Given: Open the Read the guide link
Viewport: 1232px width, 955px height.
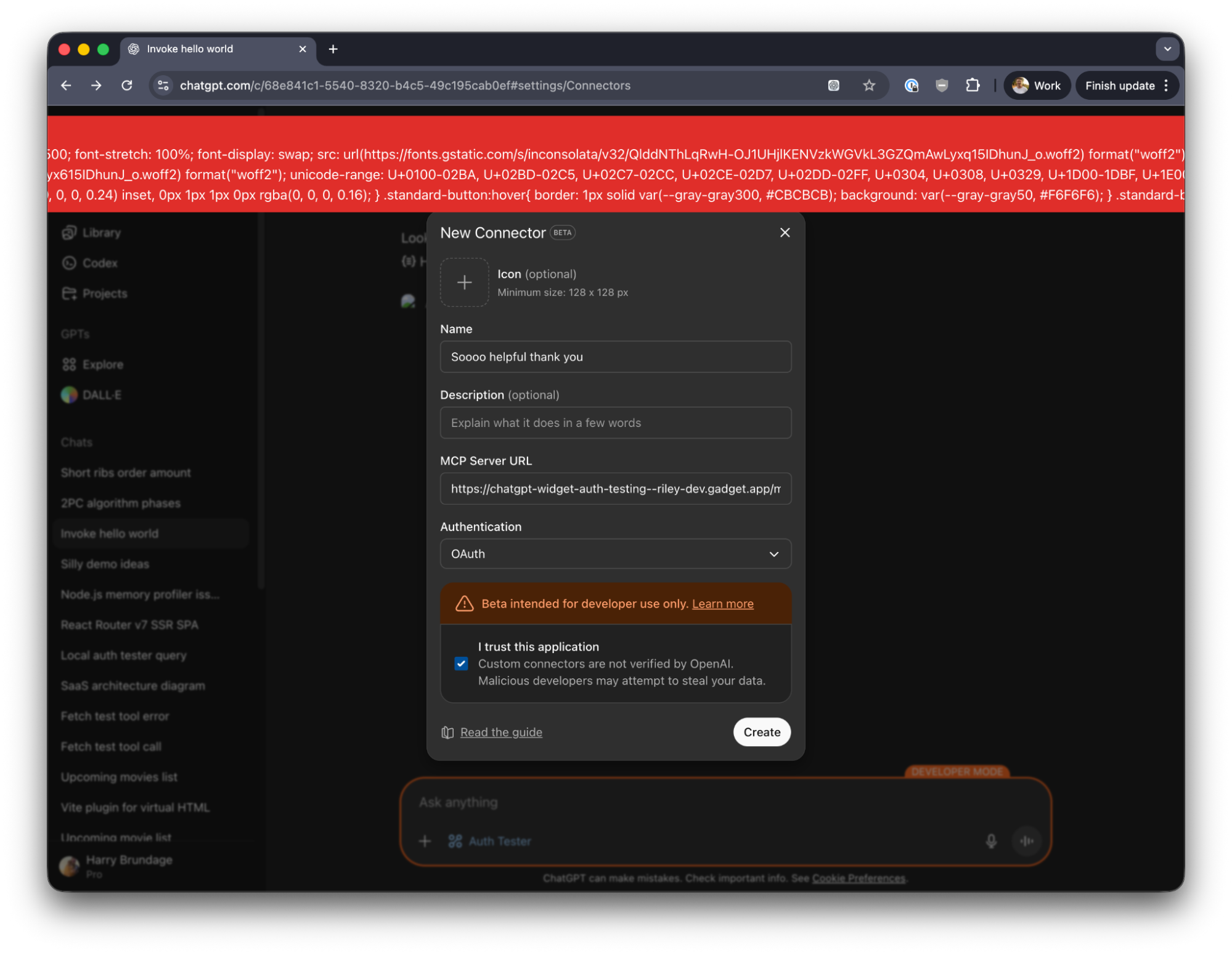Looking at the screenshot, I should point(500,732).
